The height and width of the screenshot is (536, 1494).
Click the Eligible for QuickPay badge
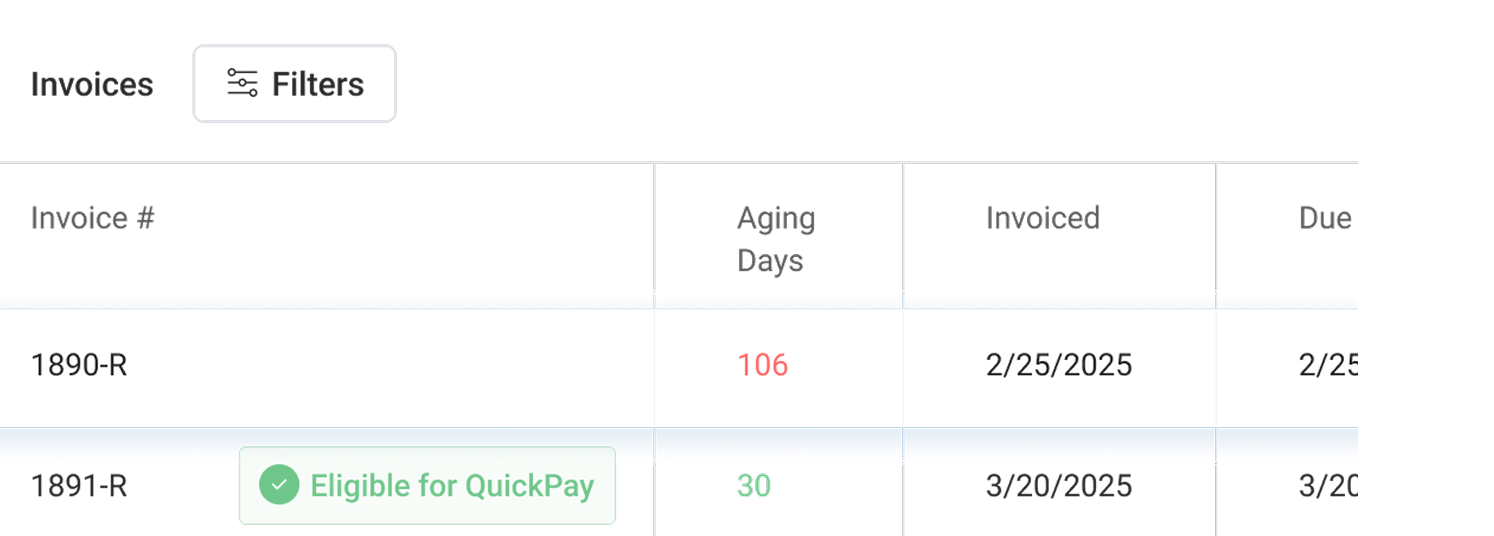(x=427, y=485)
